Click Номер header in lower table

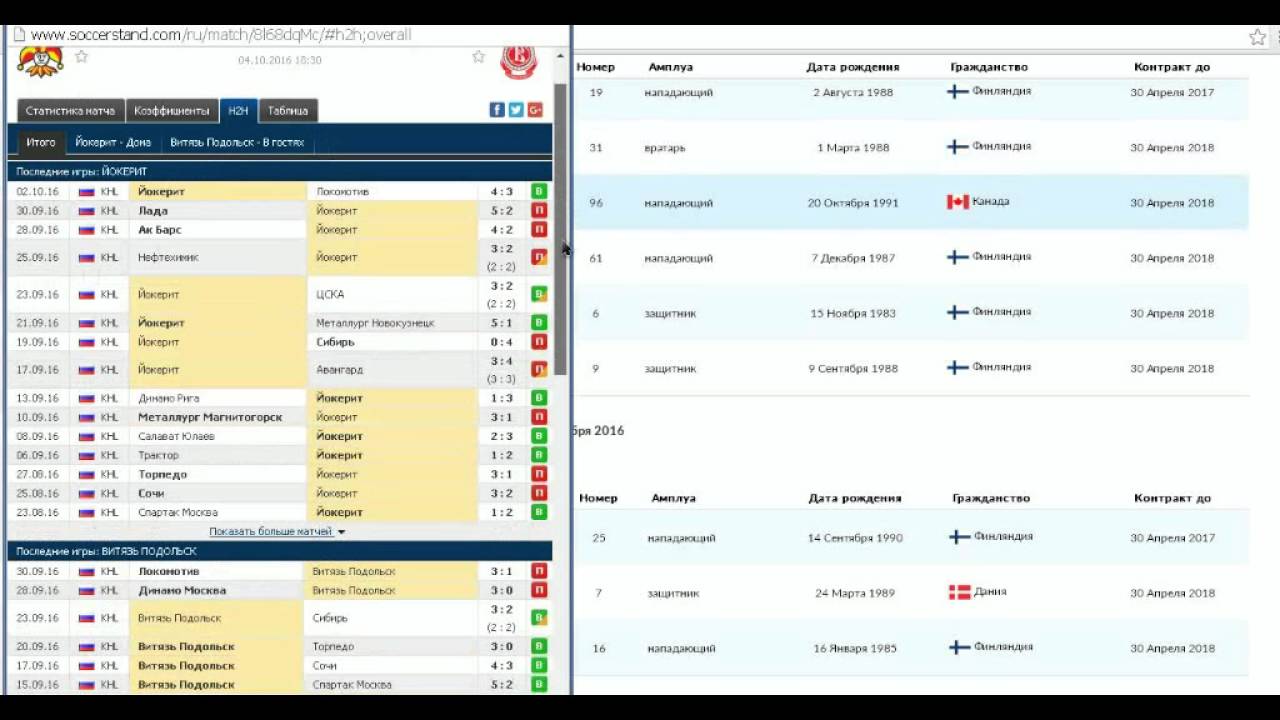598,497
